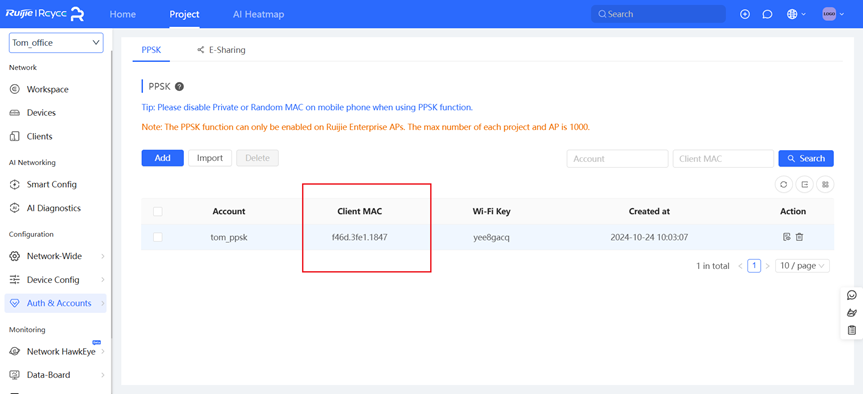Expand the Network HawkEye chevron
Screen dimensions: 863x394
pos(103,352)
